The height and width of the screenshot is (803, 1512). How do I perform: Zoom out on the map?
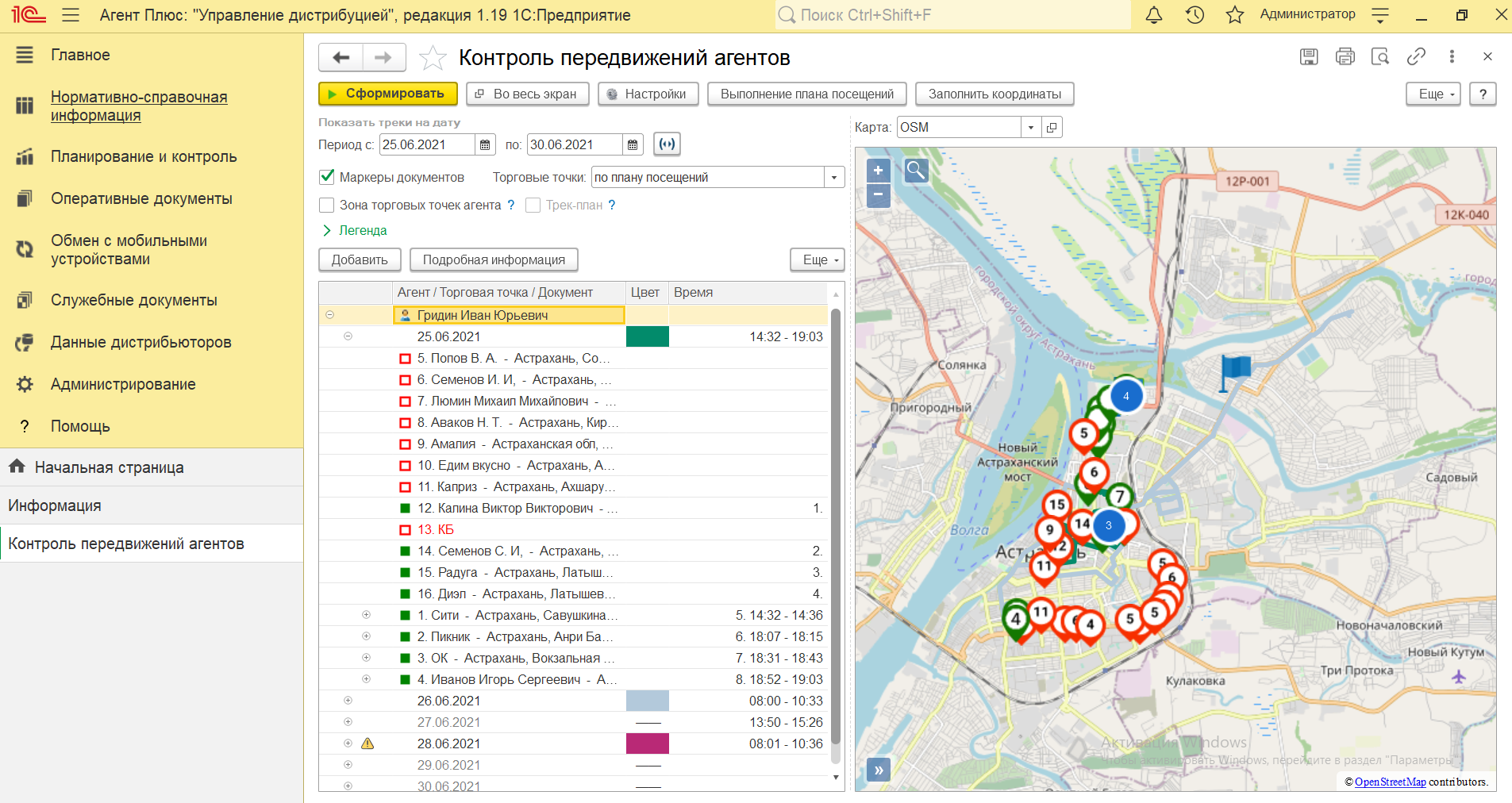878,195
